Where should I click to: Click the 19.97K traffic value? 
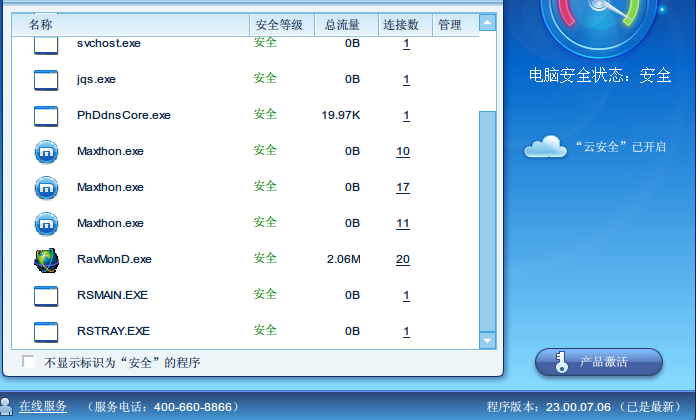pos(341,115)
